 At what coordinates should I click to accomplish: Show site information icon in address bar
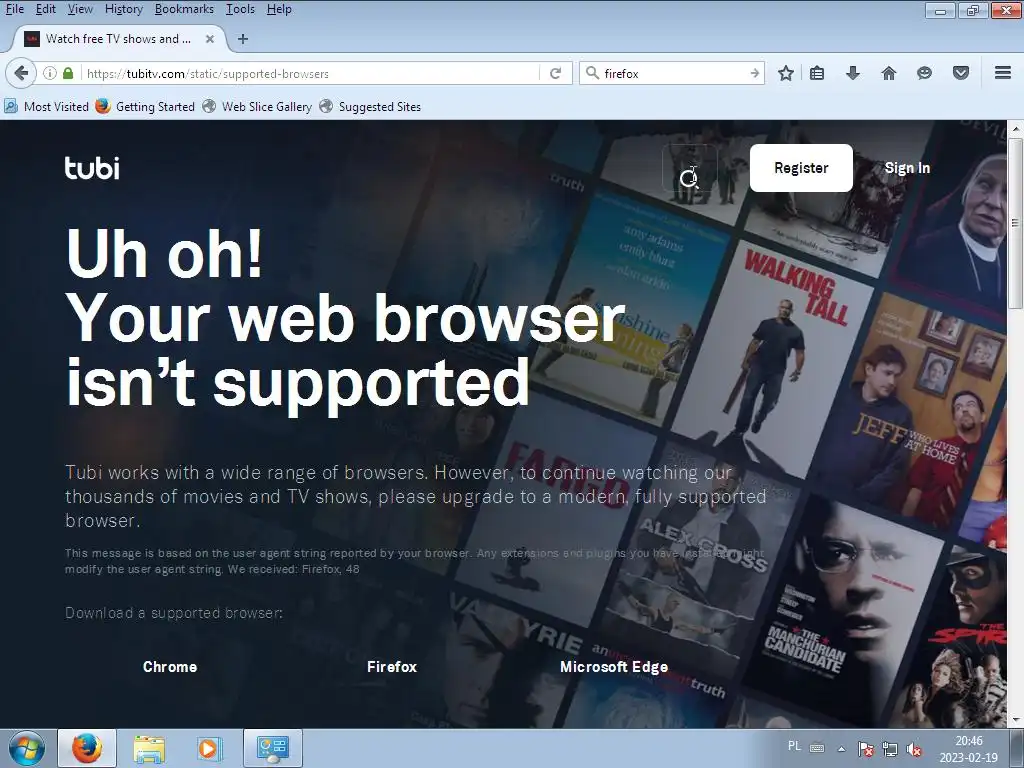pyautogui.click(x=50, y=73)
